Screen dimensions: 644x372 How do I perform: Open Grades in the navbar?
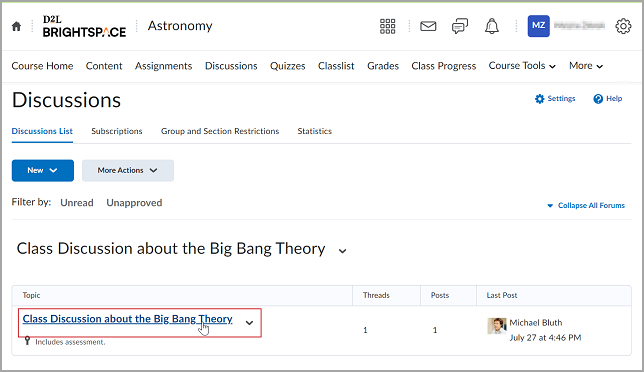(383, 66)
